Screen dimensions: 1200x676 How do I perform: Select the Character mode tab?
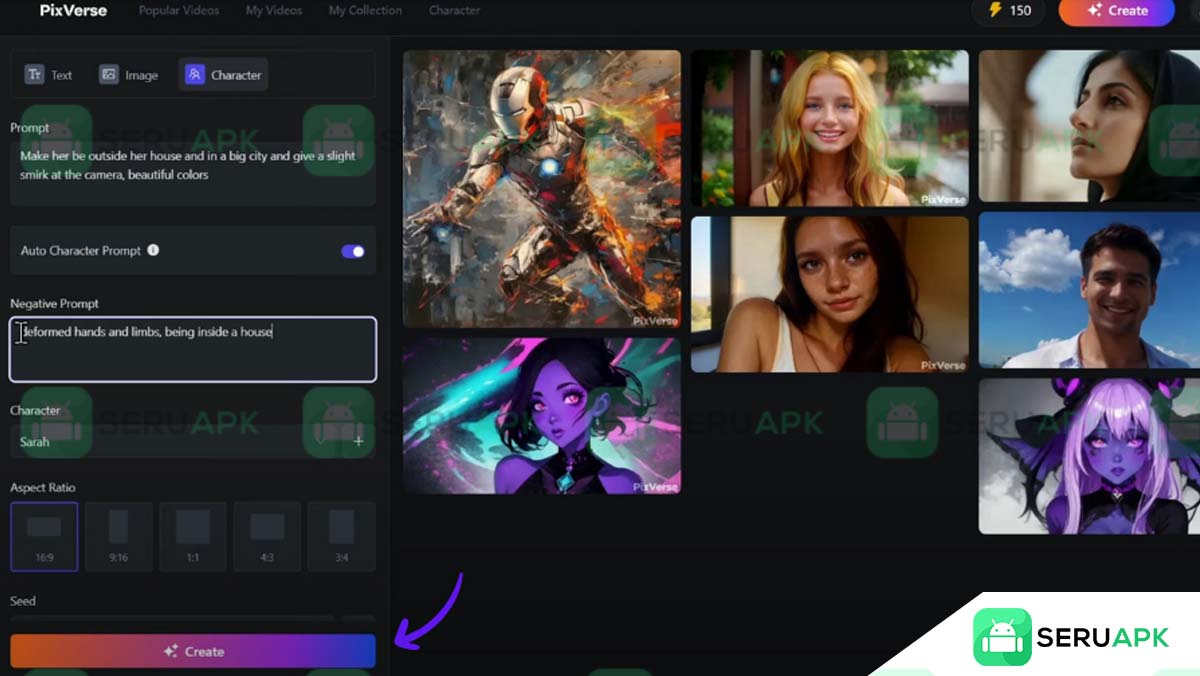(224, 75)
